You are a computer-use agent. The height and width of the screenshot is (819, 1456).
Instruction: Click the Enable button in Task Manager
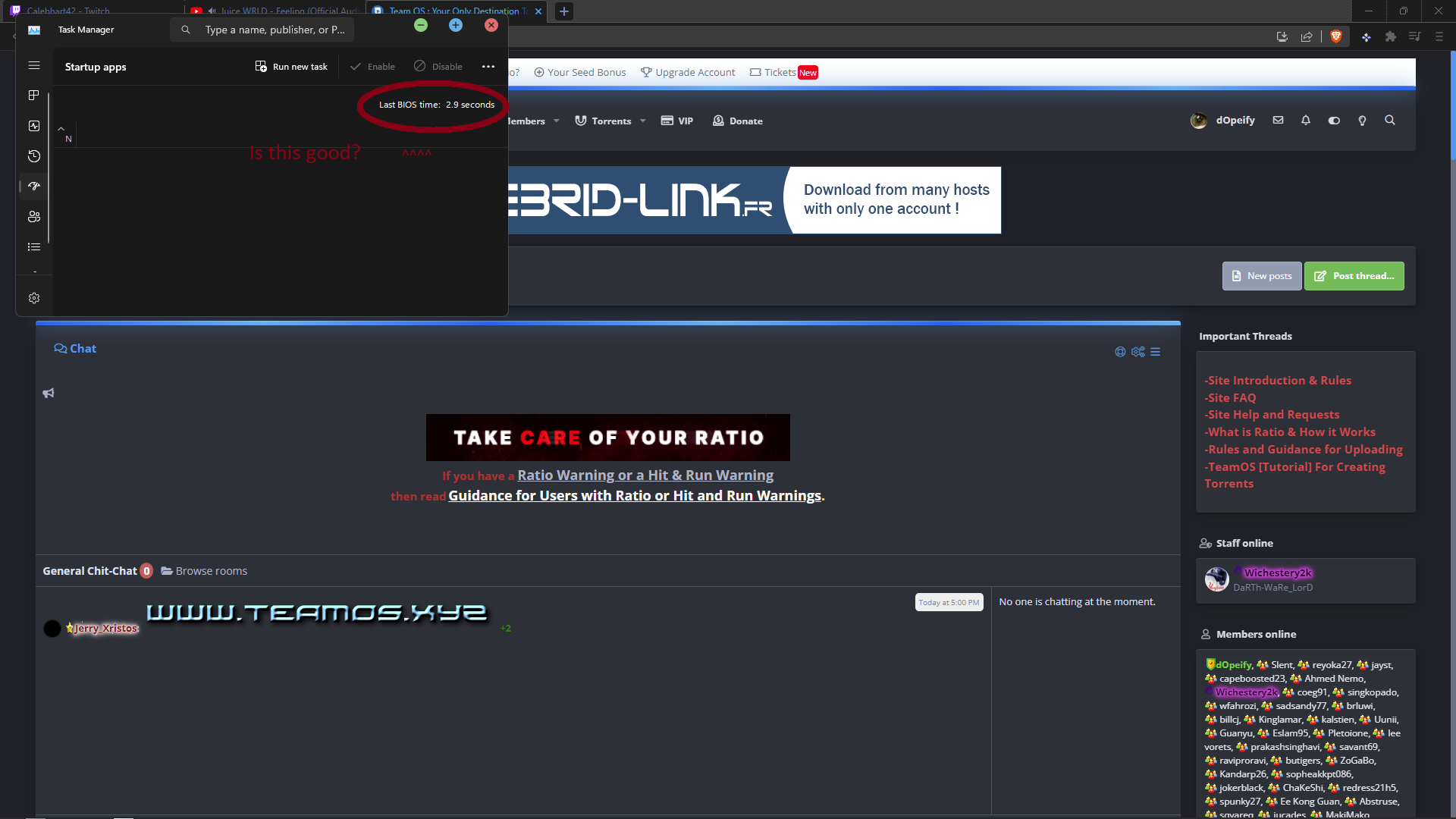(x=372, y=67)
